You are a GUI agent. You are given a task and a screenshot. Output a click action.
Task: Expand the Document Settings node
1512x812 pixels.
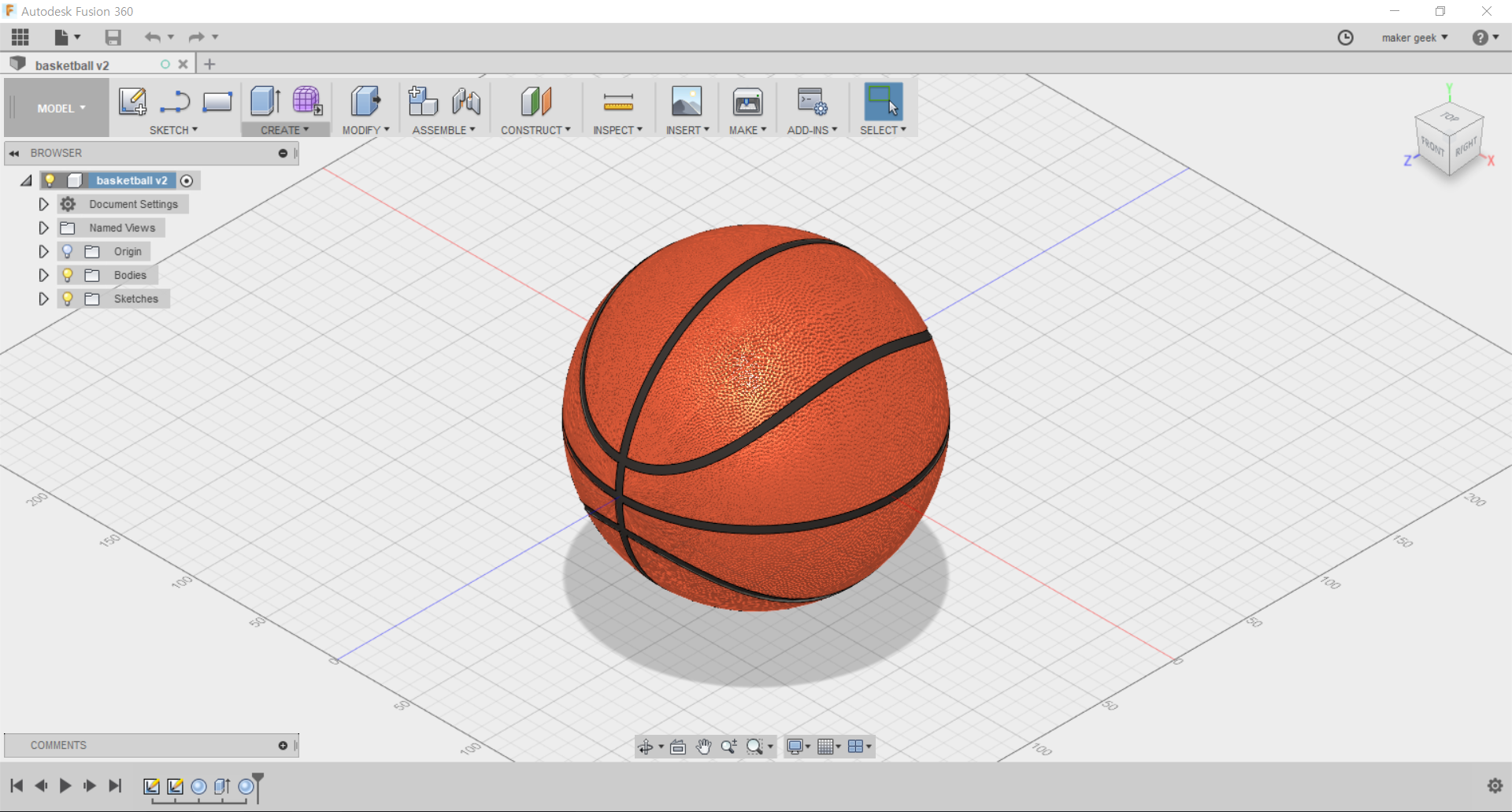pos(44,204)
